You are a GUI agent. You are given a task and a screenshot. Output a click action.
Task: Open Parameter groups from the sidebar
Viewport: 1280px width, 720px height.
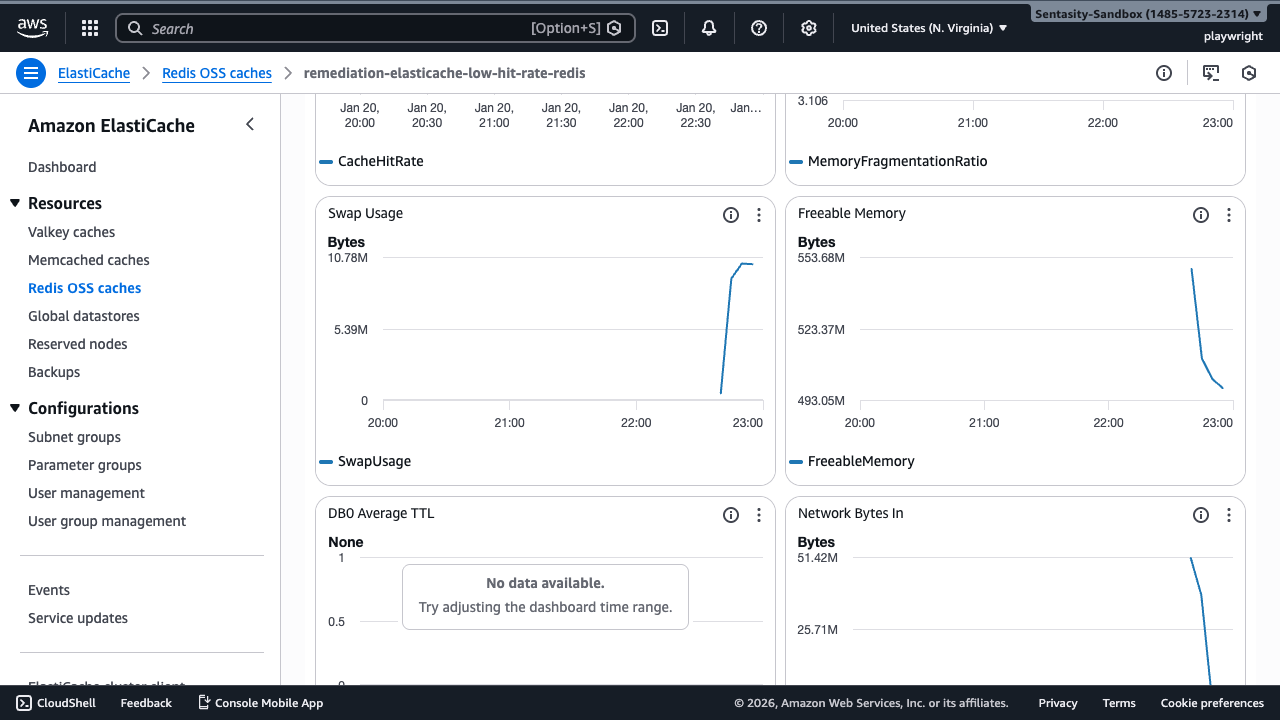pyautogui.click(x=84, y=464)
